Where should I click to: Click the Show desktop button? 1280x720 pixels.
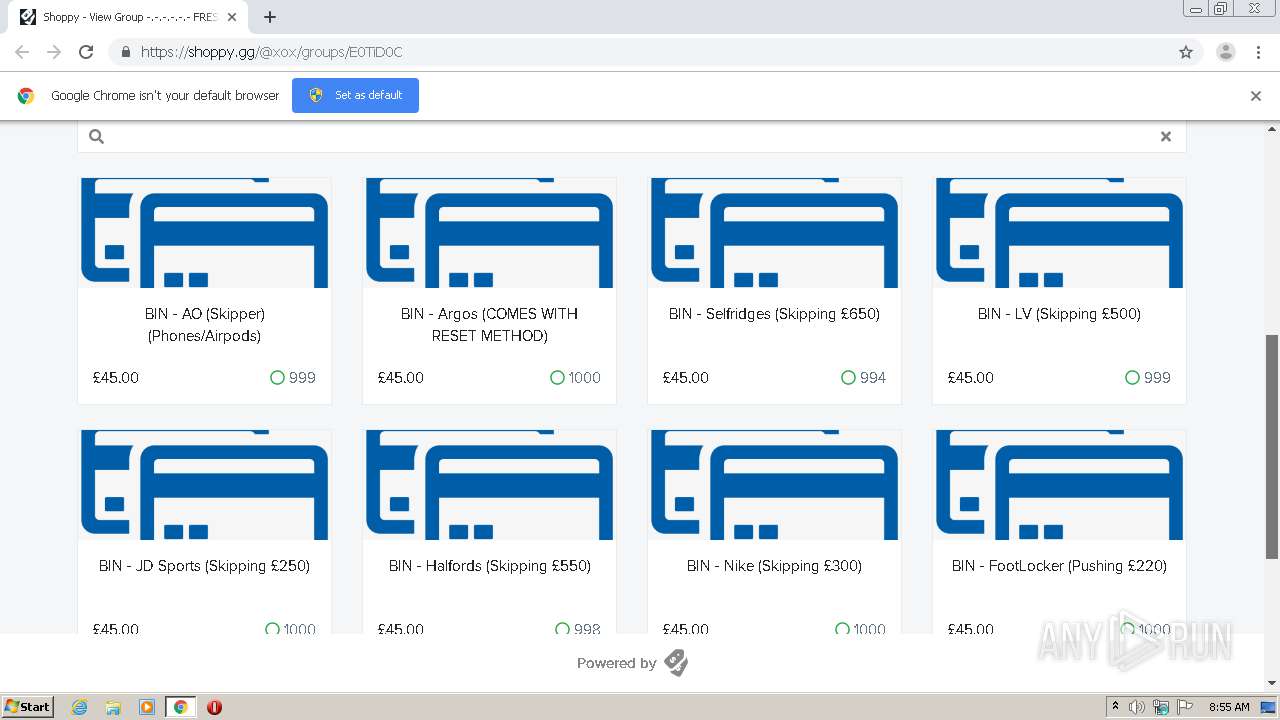(1270, 707)
